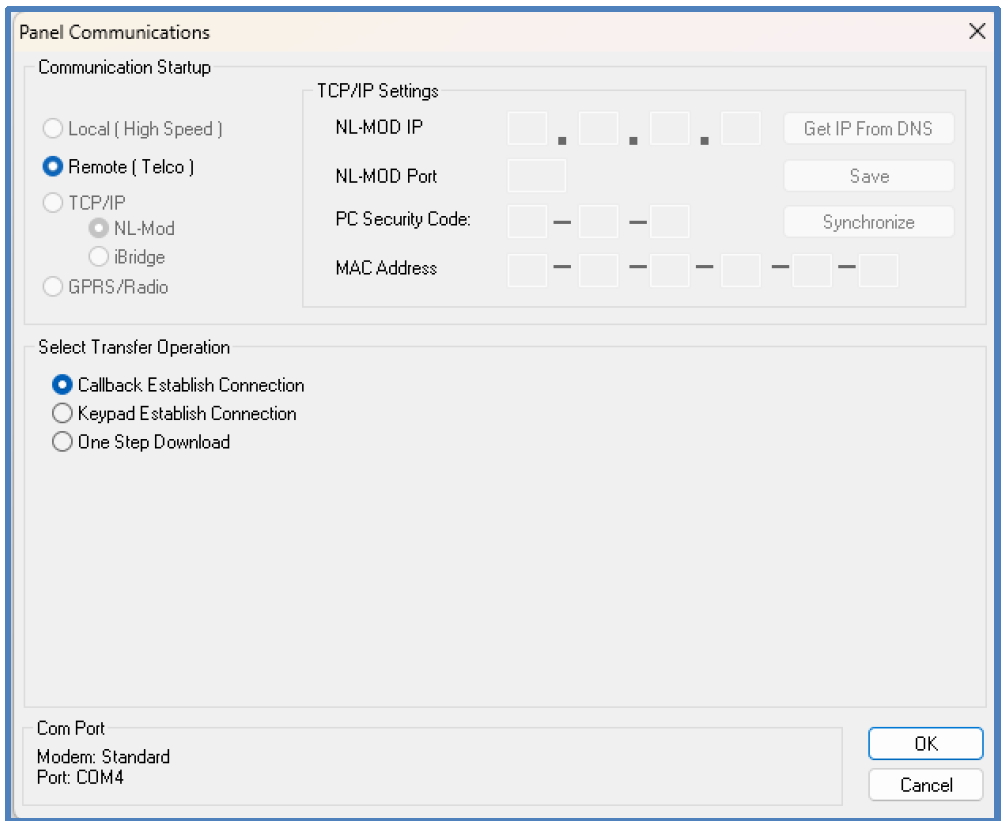
Task: Focus the NL-MOD Port input box
Action: coord(537,176)
